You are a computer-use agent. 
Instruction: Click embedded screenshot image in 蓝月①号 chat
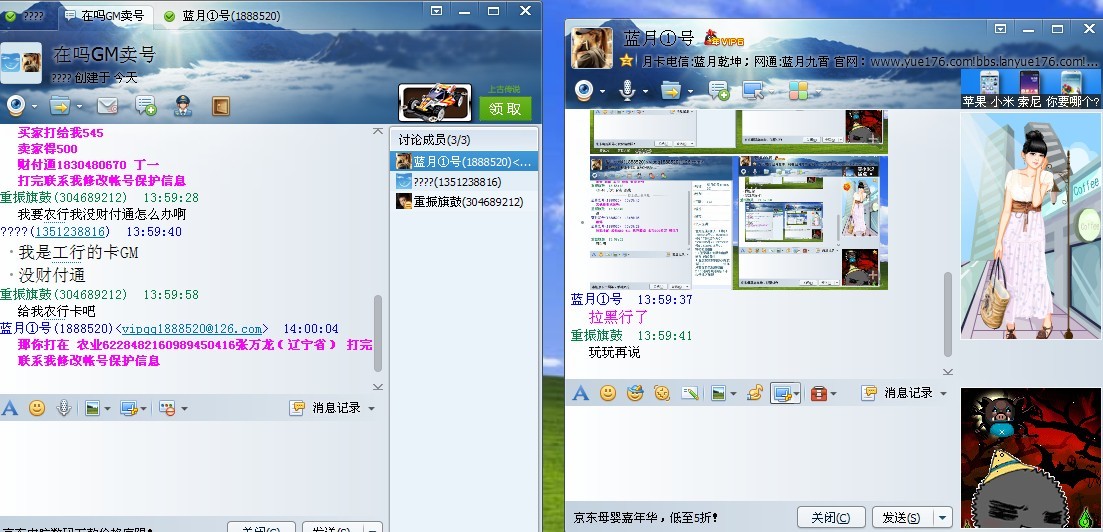739,222
